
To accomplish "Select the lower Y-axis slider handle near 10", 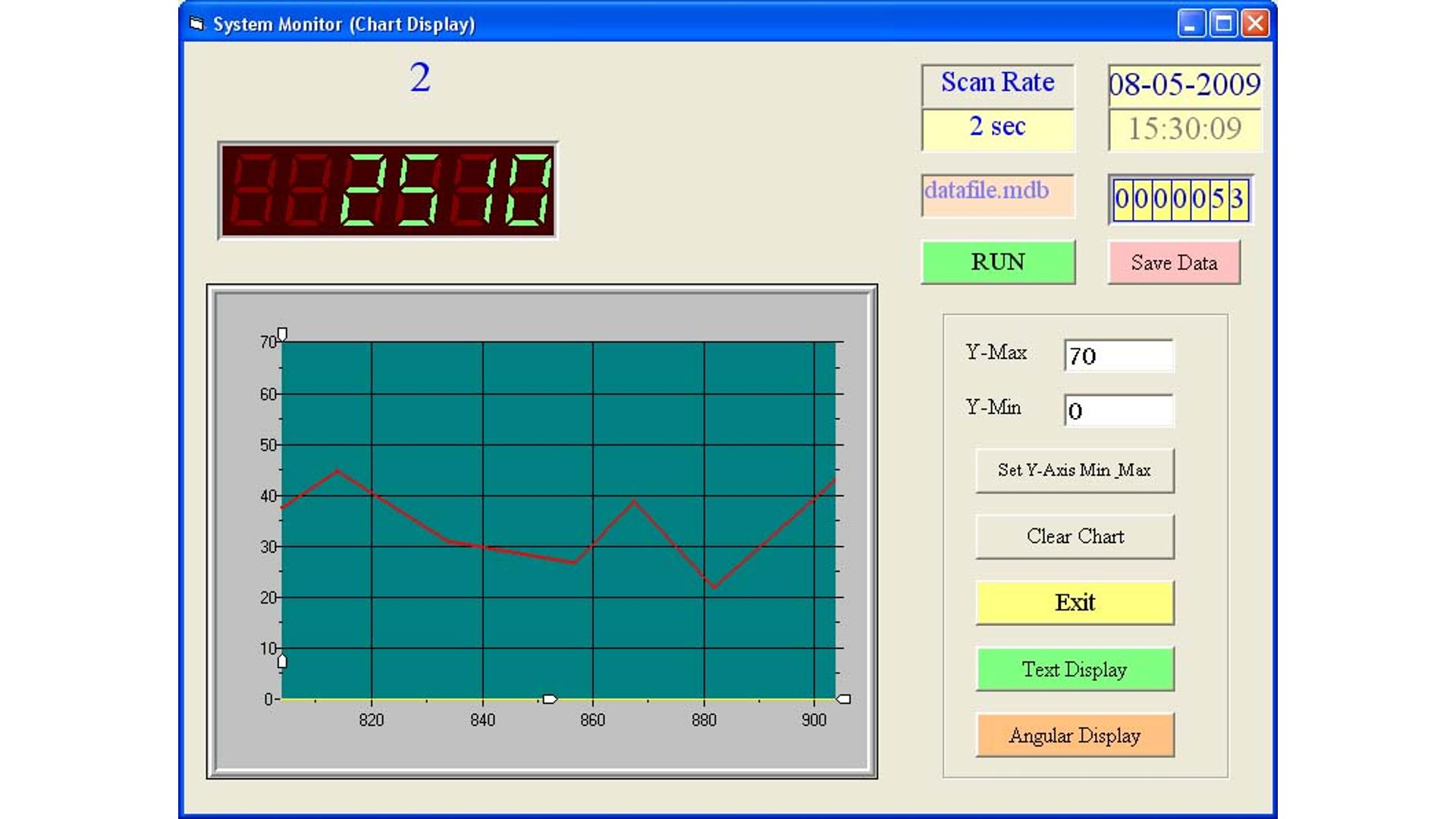I will [282, 661].
